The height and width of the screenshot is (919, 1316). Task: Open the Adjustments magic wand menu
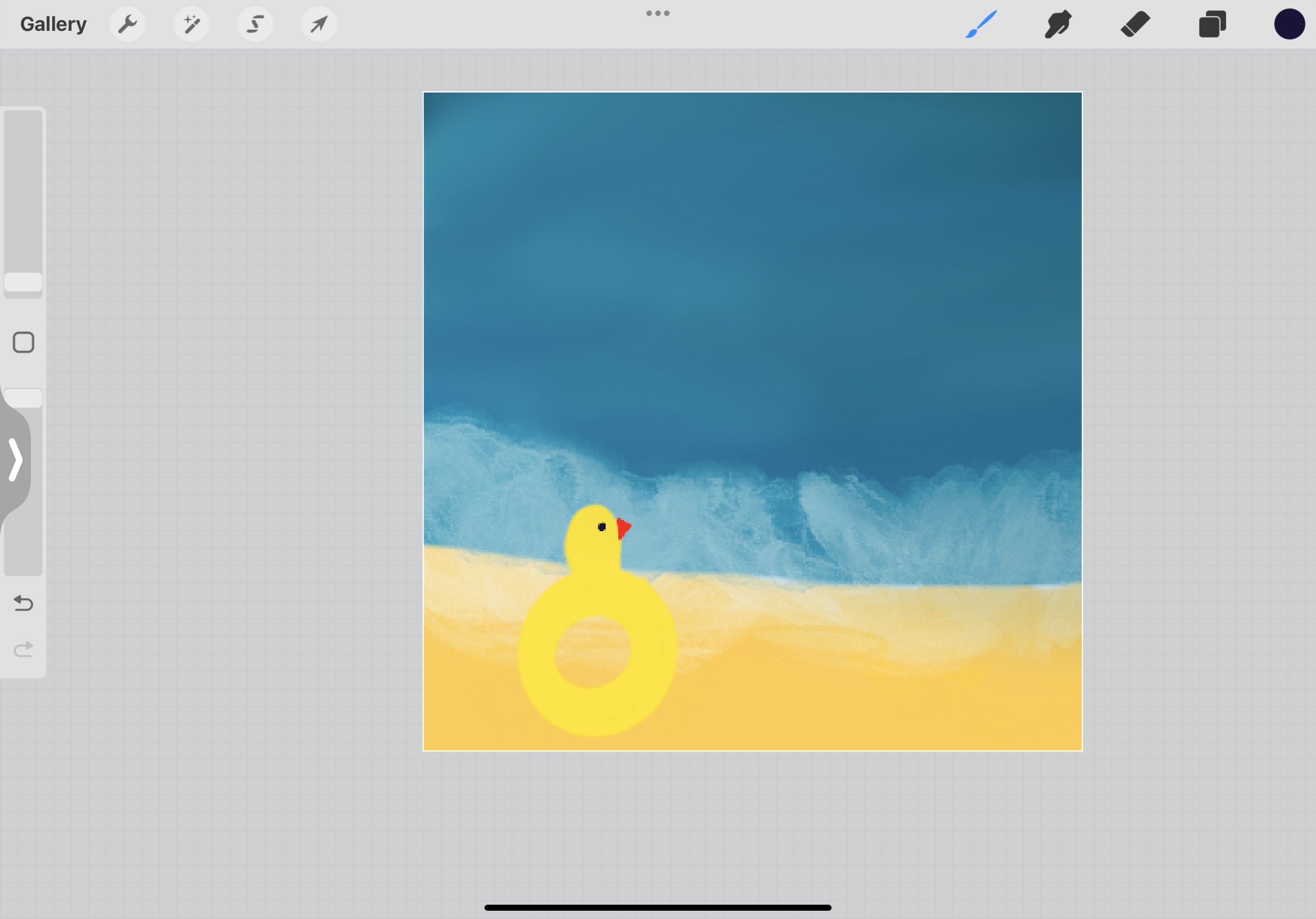point(191,24)
